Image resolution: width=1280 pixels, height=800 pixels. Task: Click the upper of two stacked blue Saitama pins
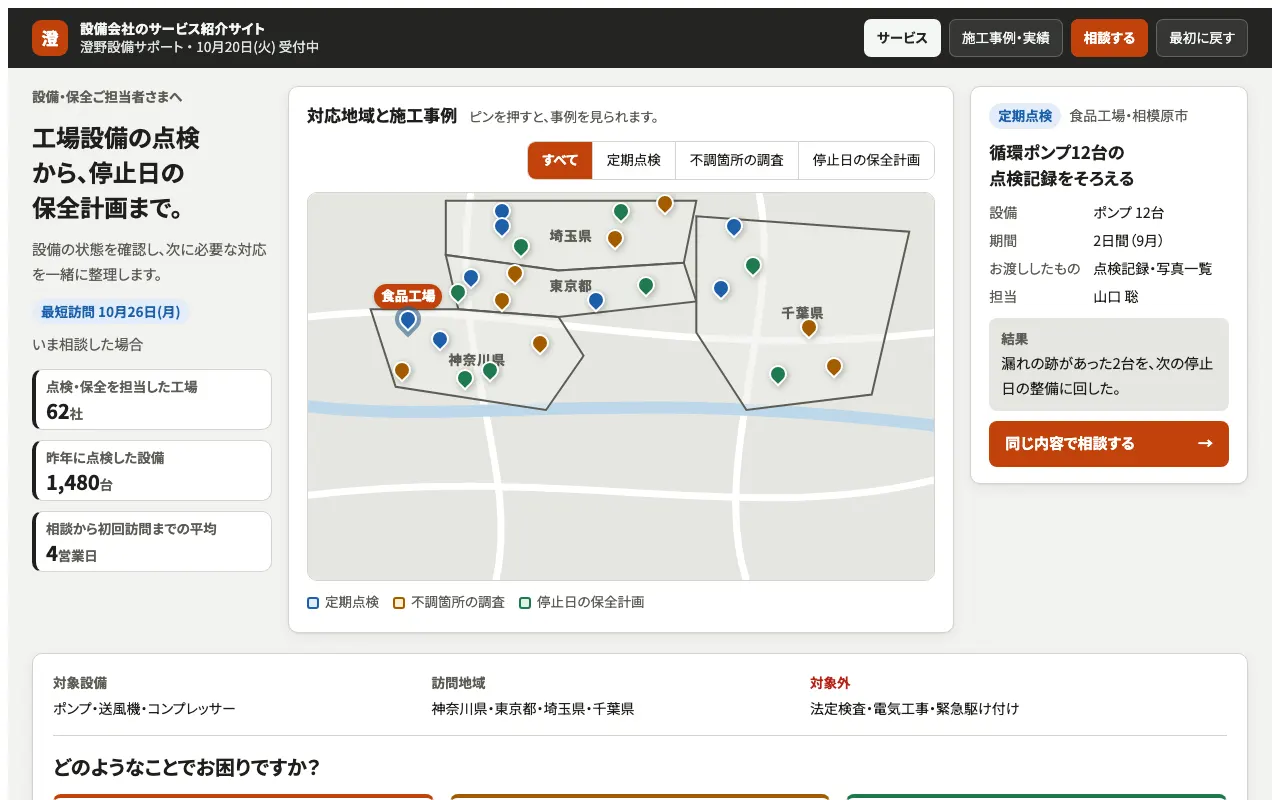pos(502,212)
